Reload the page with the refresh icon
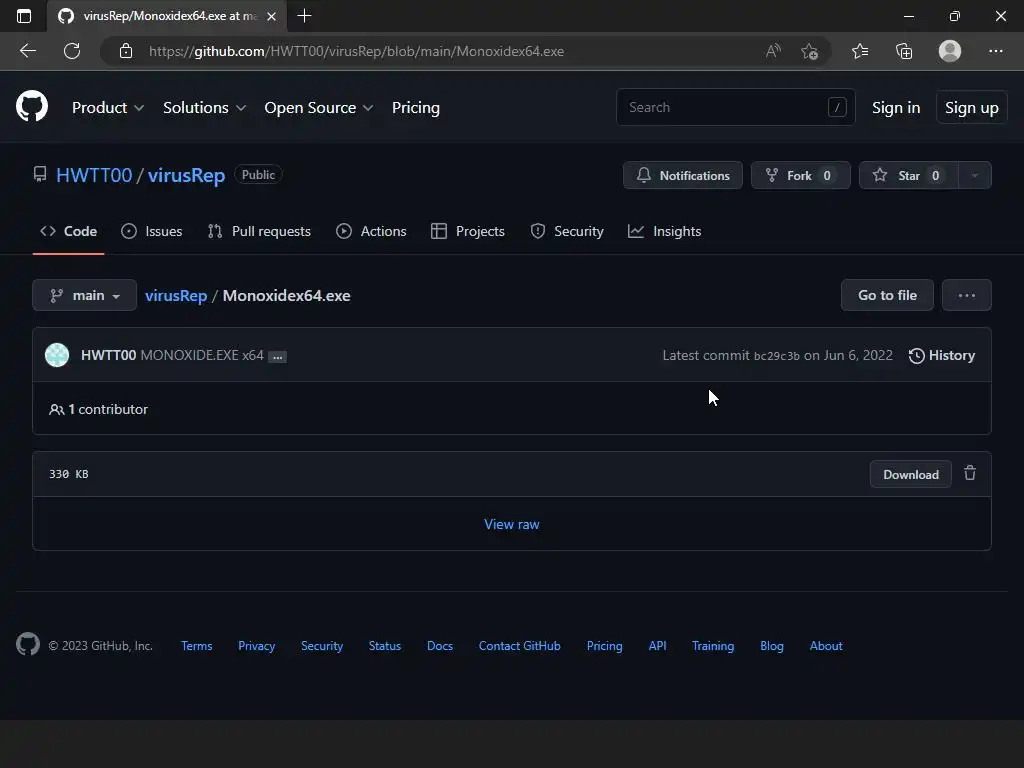The width and height of the screenshot is (1024, 768). (x=72, y=51)
